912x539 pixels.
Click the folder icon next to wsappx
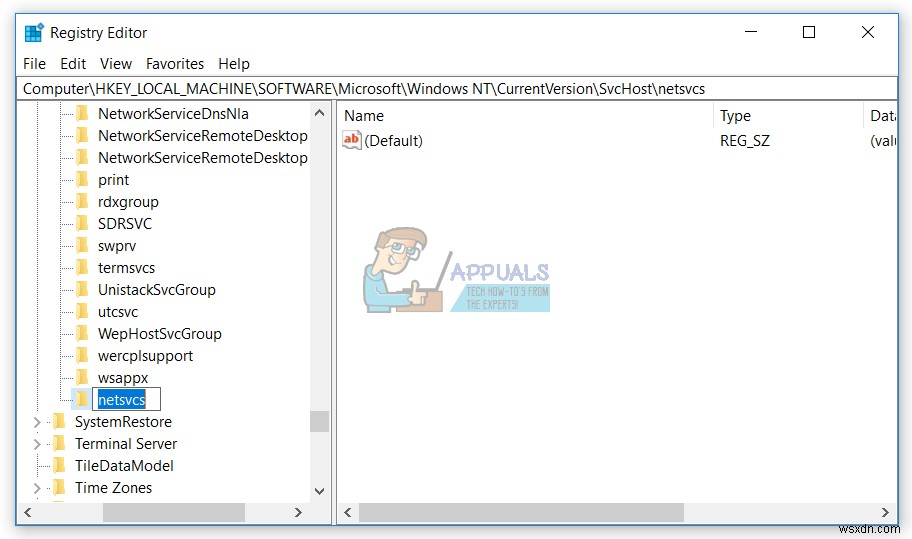82,378
